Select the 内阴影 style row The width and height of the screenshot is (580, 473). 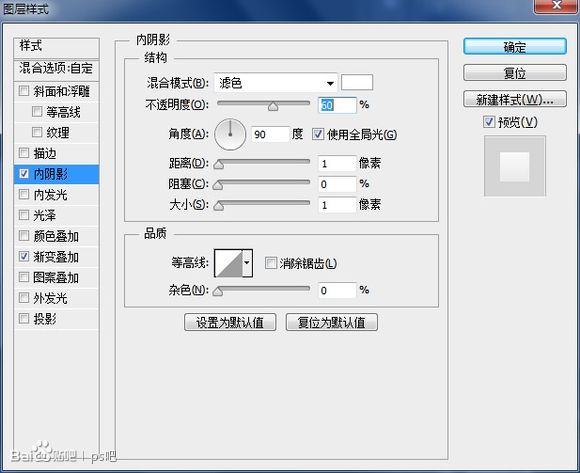(x=56, y=174)
